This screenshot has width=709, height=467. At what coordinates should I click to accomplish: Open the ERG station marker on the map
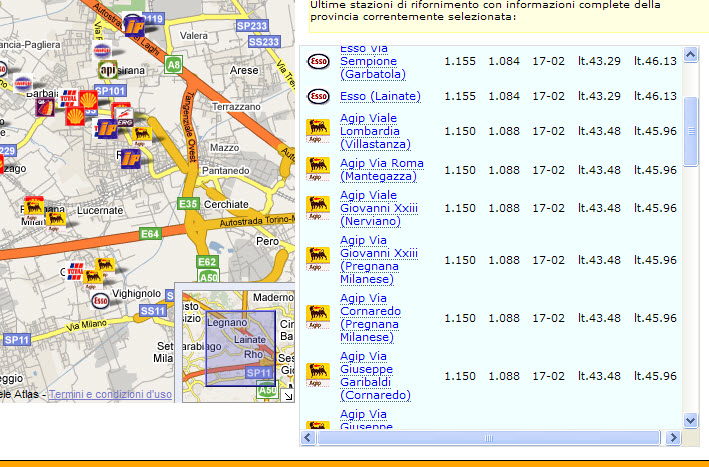[x=125, y=116]
